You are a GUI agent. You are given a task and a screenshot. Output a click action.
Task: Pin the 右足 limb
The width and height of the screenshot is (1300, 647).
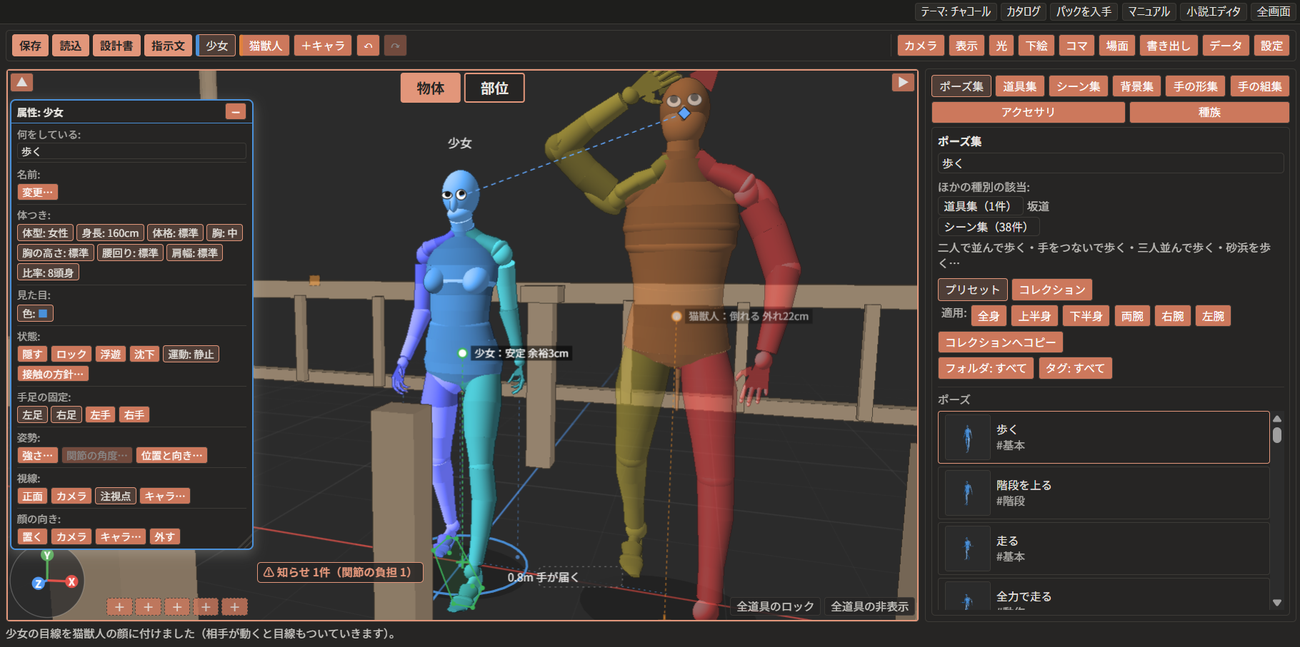click(66, 415)
